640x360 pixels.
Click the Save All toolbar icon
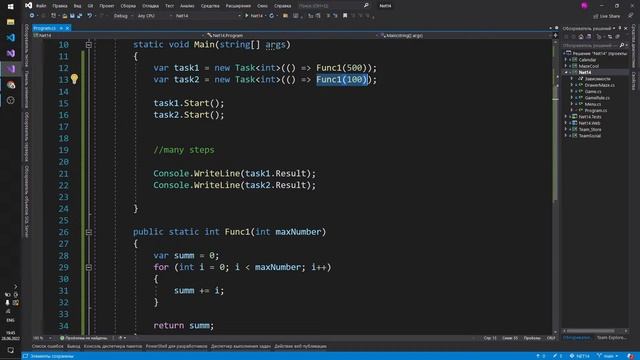tap(79, 16)
